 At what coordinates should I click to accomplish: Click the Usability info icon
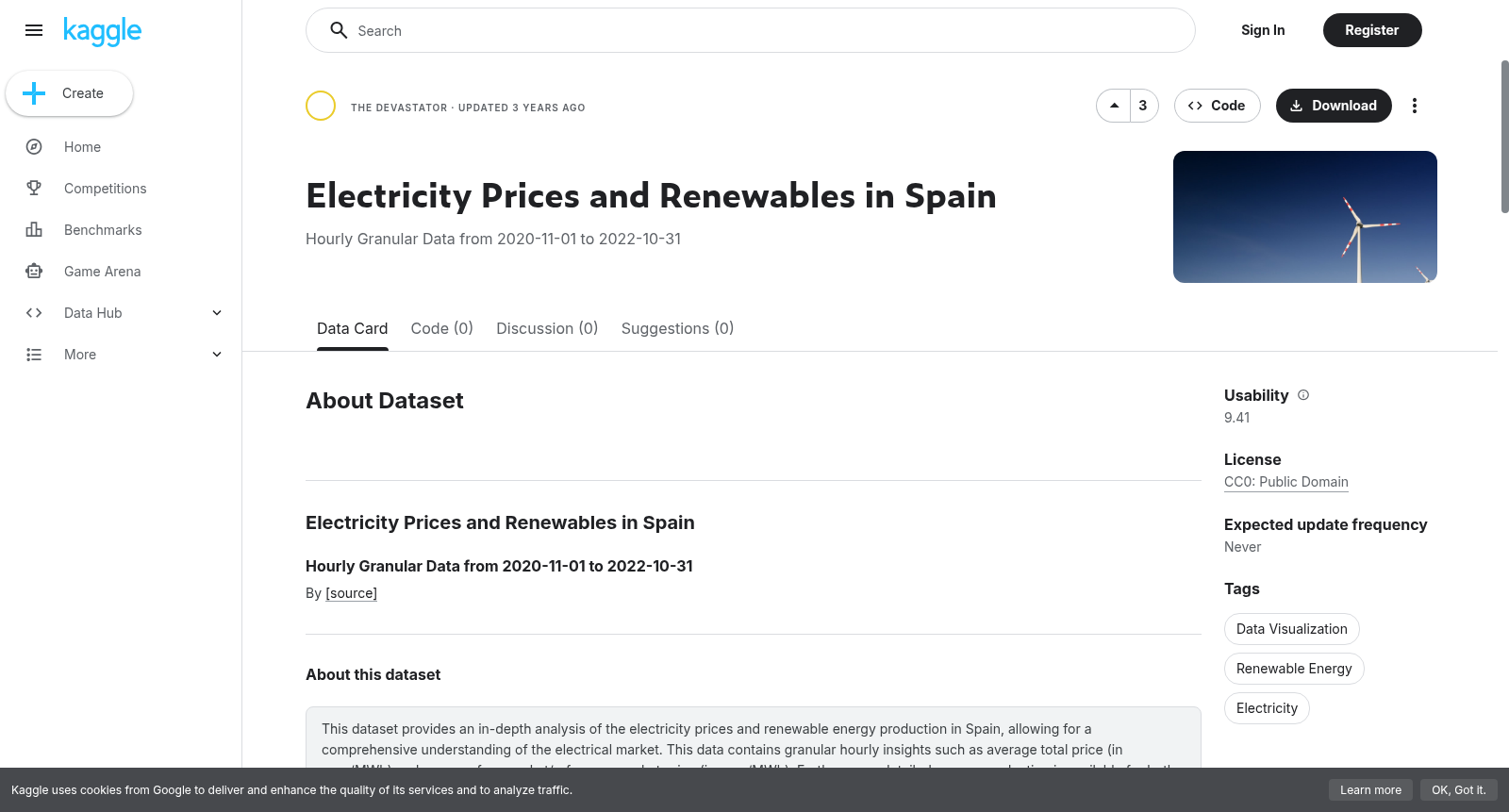(x=1303, y=395)
